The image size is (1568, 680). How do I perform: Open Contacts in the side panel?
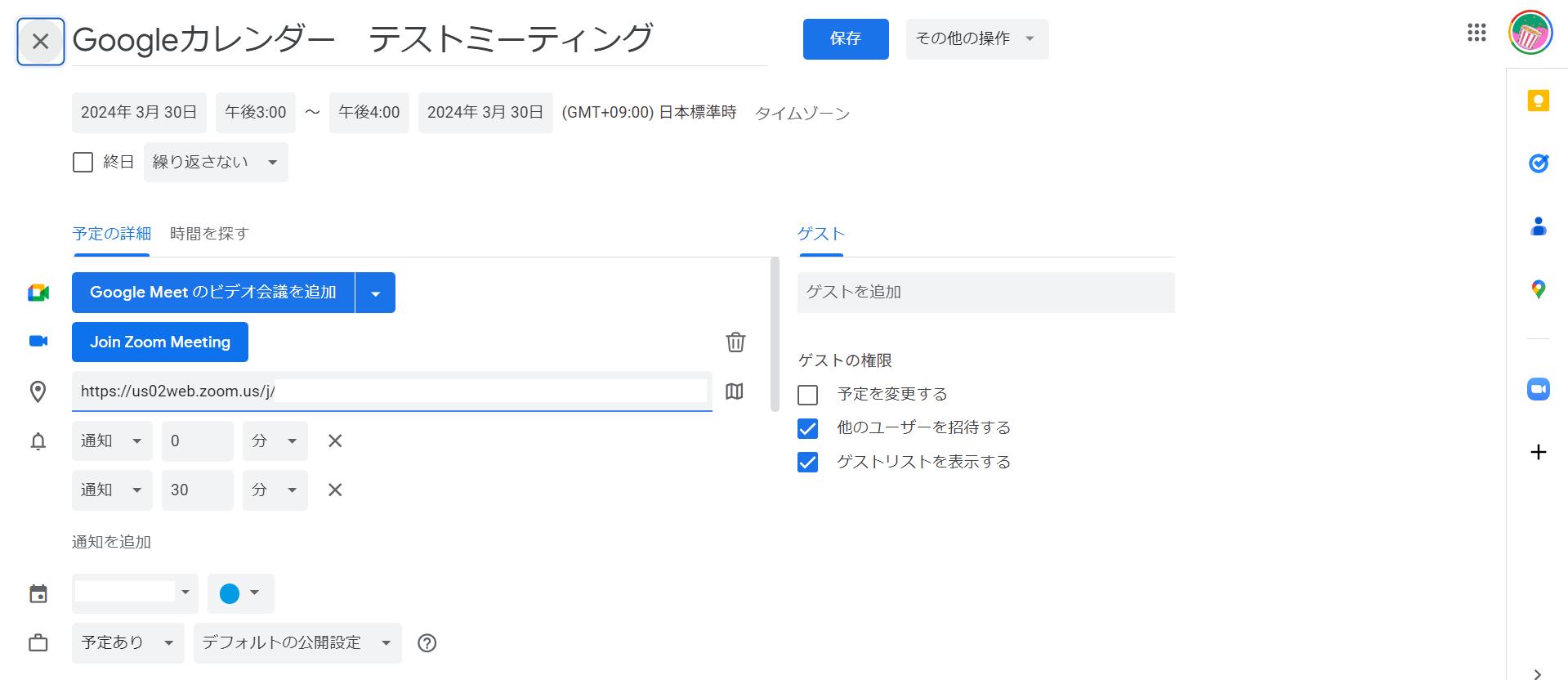tap(1538, 226)
